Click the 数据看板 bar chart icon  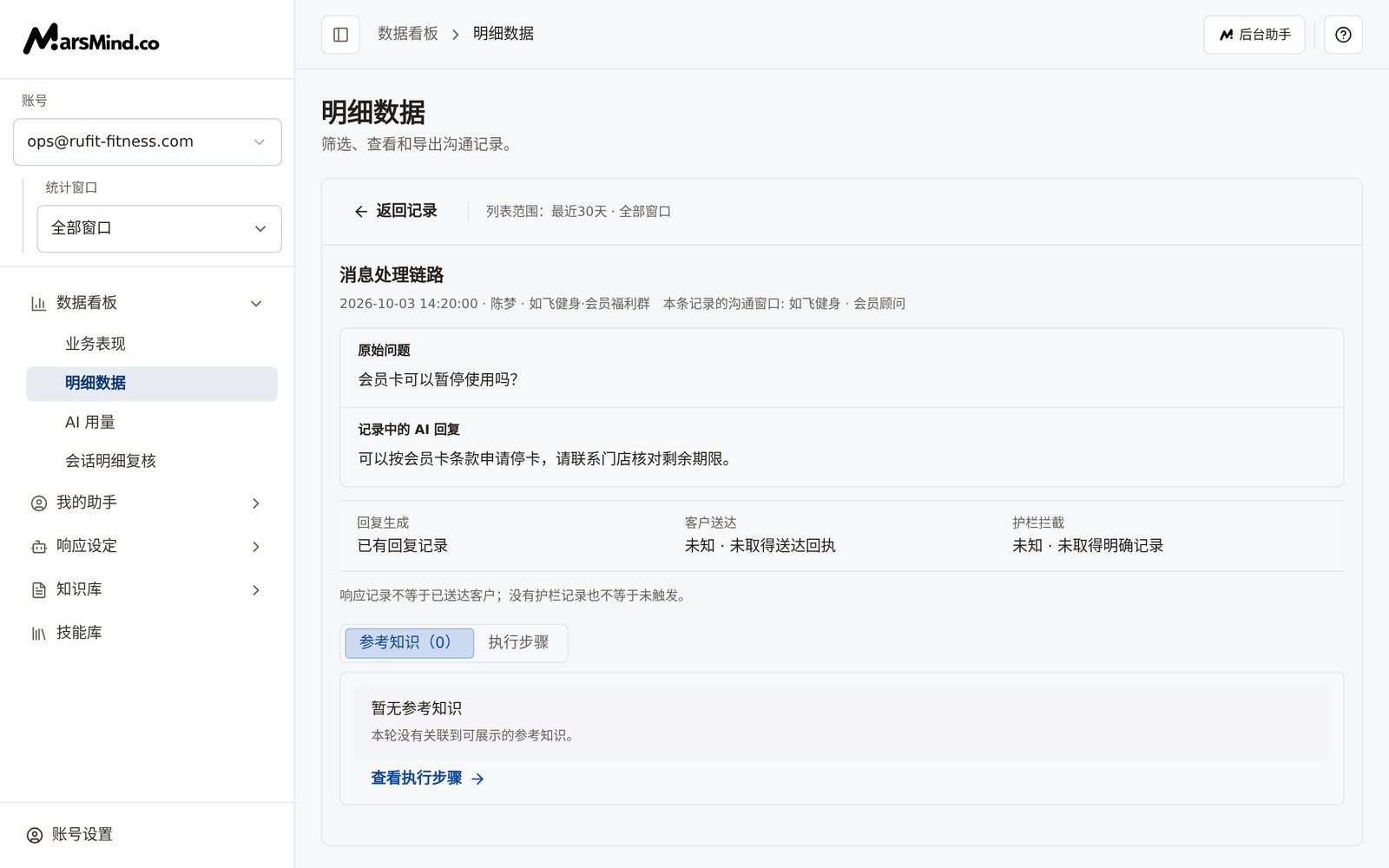pos(38,303)
